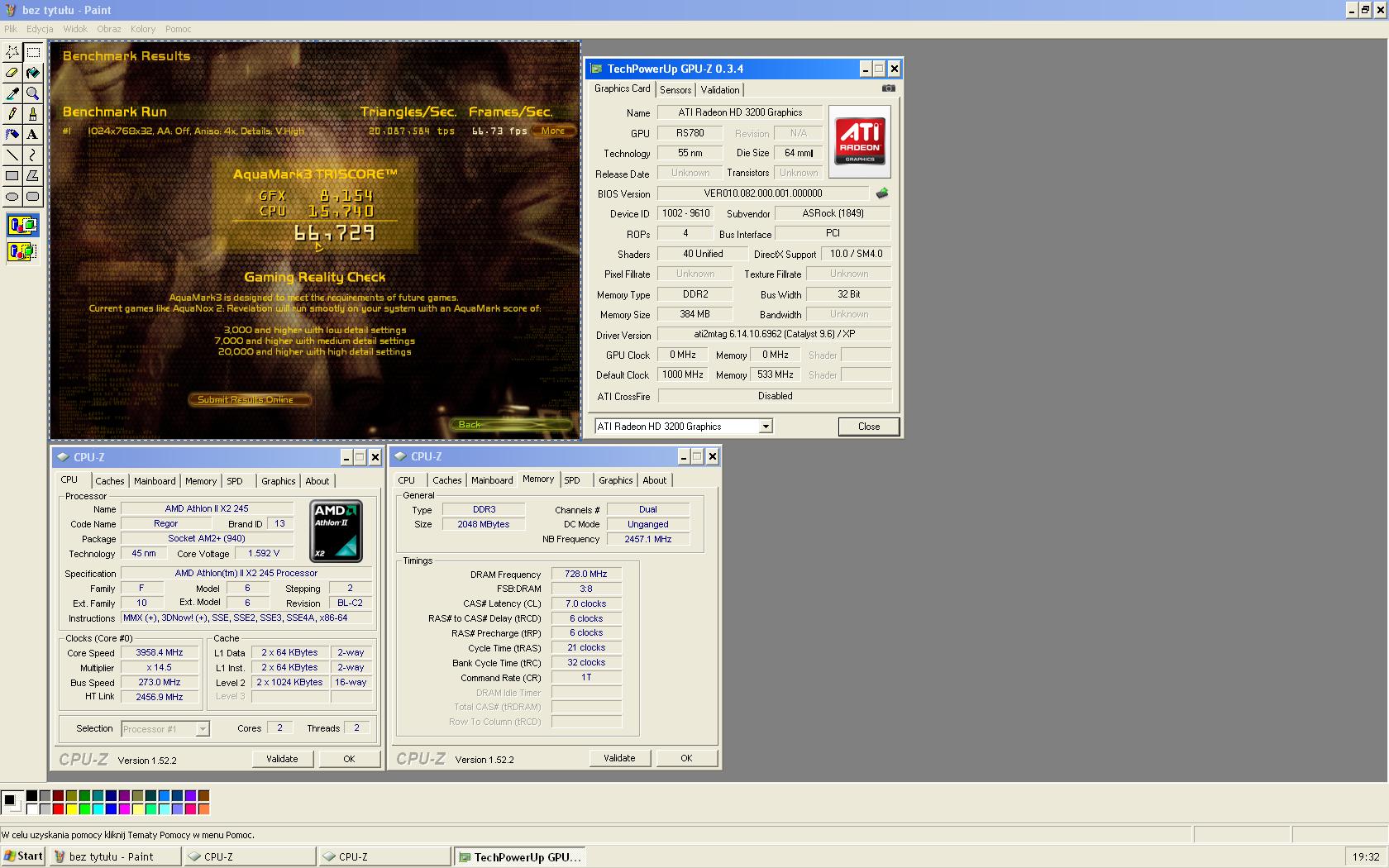The height and width of the screenshot is (868, 1389).
Task: Open Graphics tab in right CPU-Z window
Action: click(x=616, y=480)
